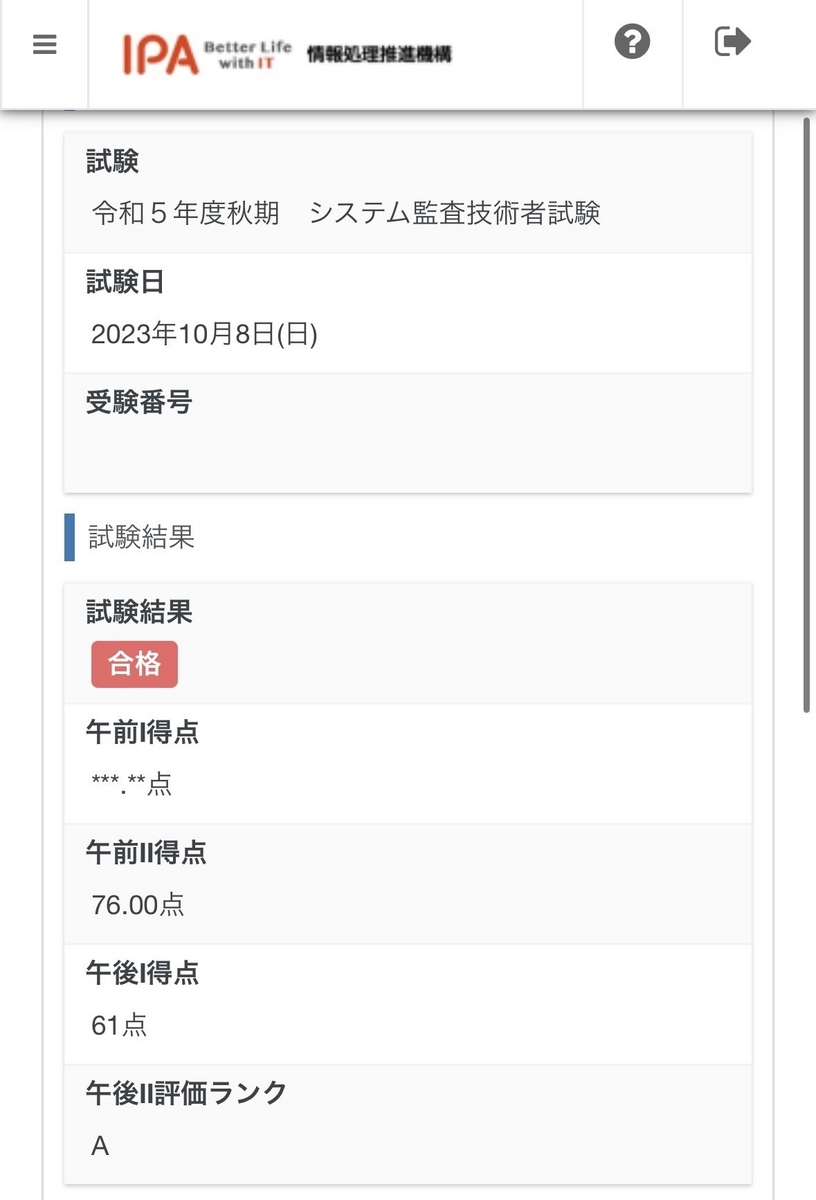Select the exam name システム監査技術者試験

455,213
